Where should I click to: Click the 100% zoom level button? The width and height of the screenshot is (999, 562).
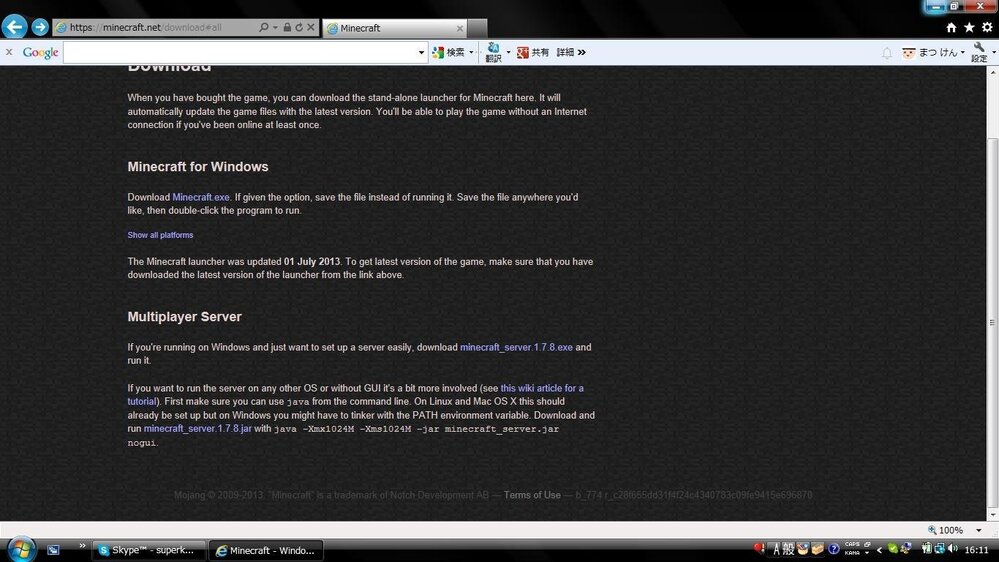[946, 530]
